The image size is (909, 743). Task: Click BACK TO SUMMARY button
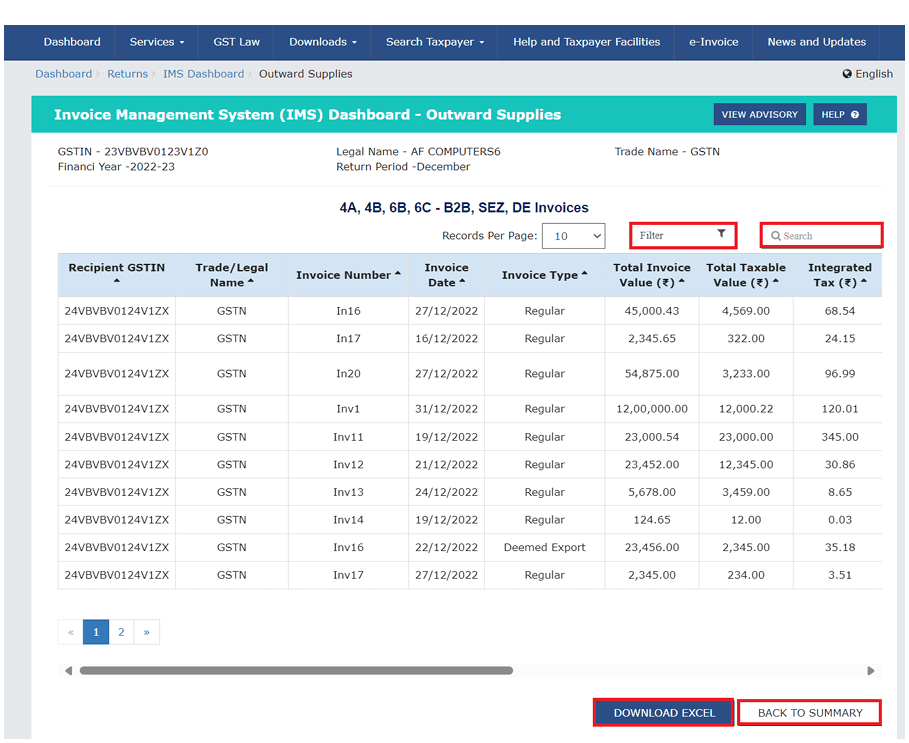[x=810, y=712]
